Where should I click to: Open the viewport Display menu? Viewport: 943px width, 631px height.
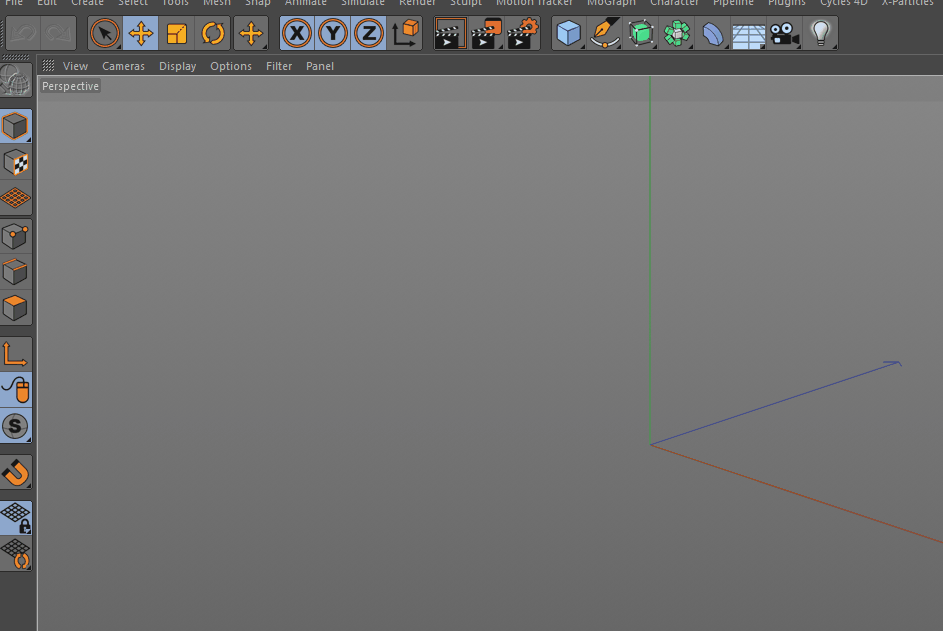(x=177, y=66)
